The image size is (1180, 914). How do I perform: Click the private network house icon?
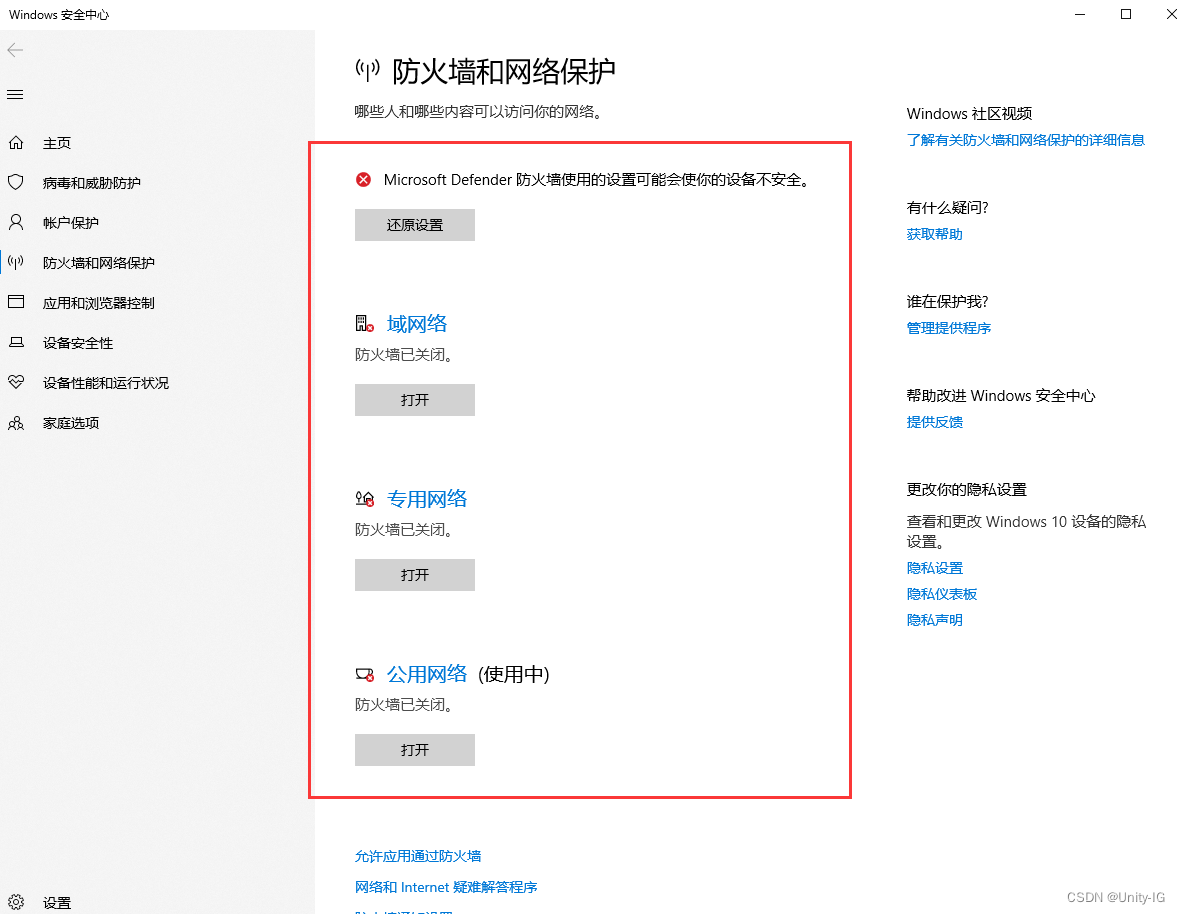coord(365,498)
